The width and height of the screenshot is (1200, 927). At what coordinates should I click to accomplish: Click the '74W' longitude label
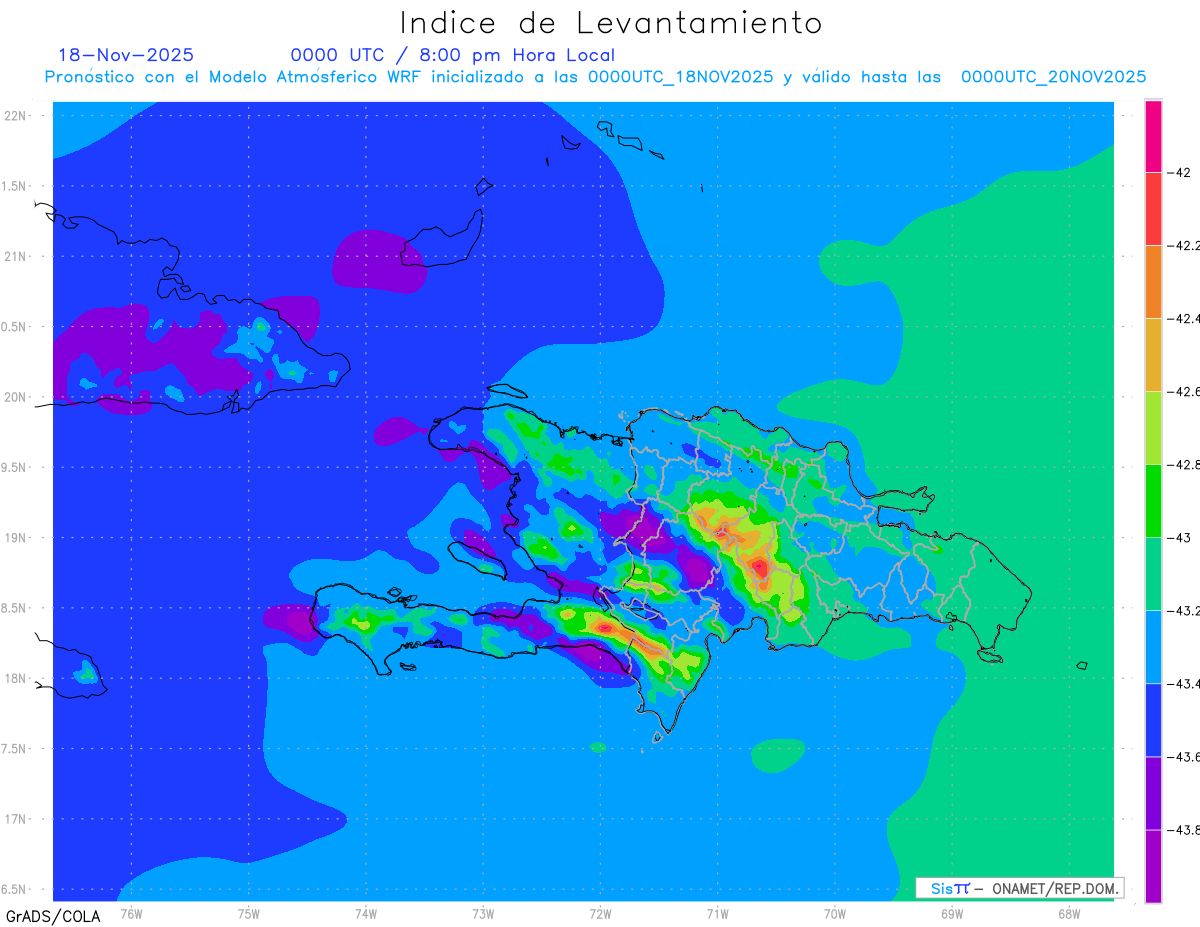(366, 913)
